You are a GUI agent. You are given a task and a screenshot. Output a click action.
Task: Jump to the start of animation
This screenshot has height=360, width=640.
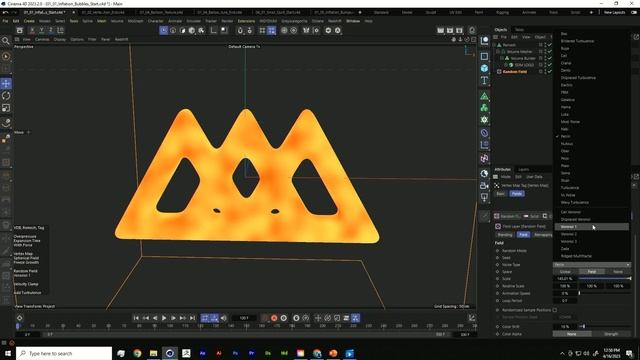point(136,318)
